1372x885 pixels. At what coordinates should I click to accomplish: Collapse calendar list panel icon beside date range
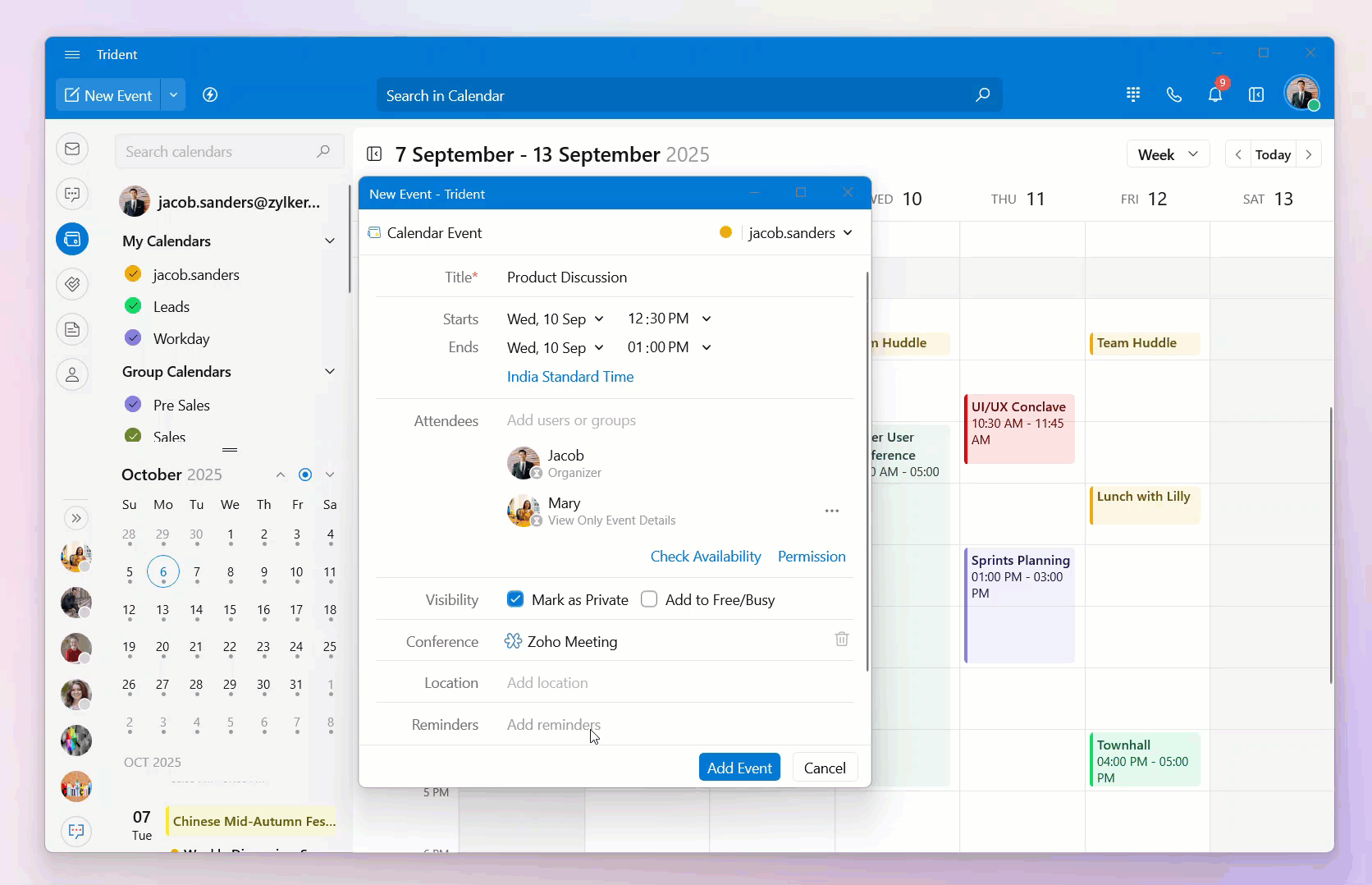coord(374,154)
